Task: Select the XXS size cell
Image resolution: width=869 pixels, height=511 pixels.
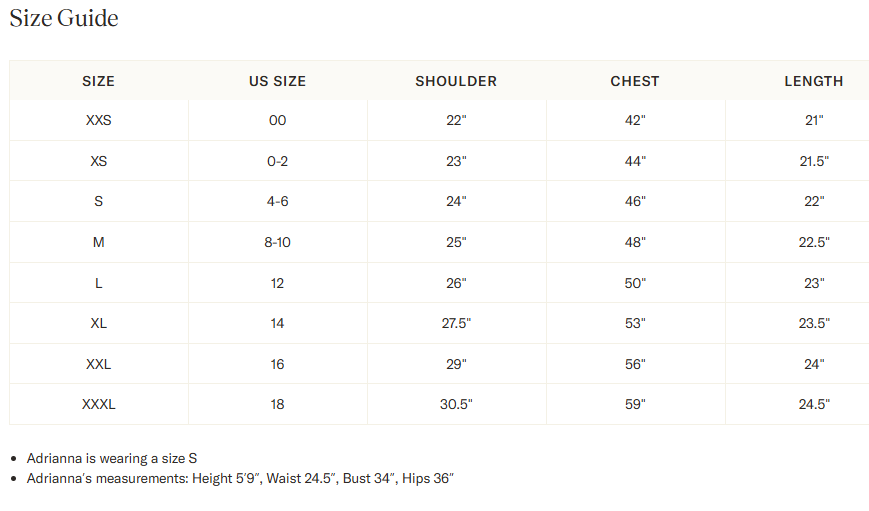Action: tap(98, 120)
